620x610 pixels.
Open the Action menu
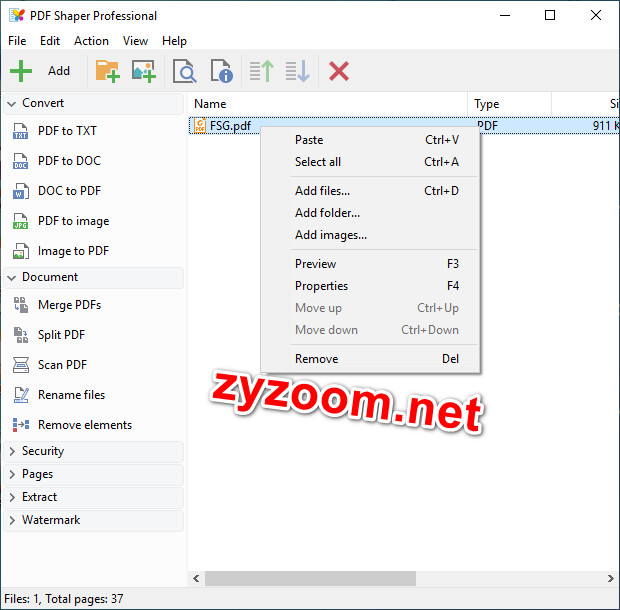click(91, 41)
